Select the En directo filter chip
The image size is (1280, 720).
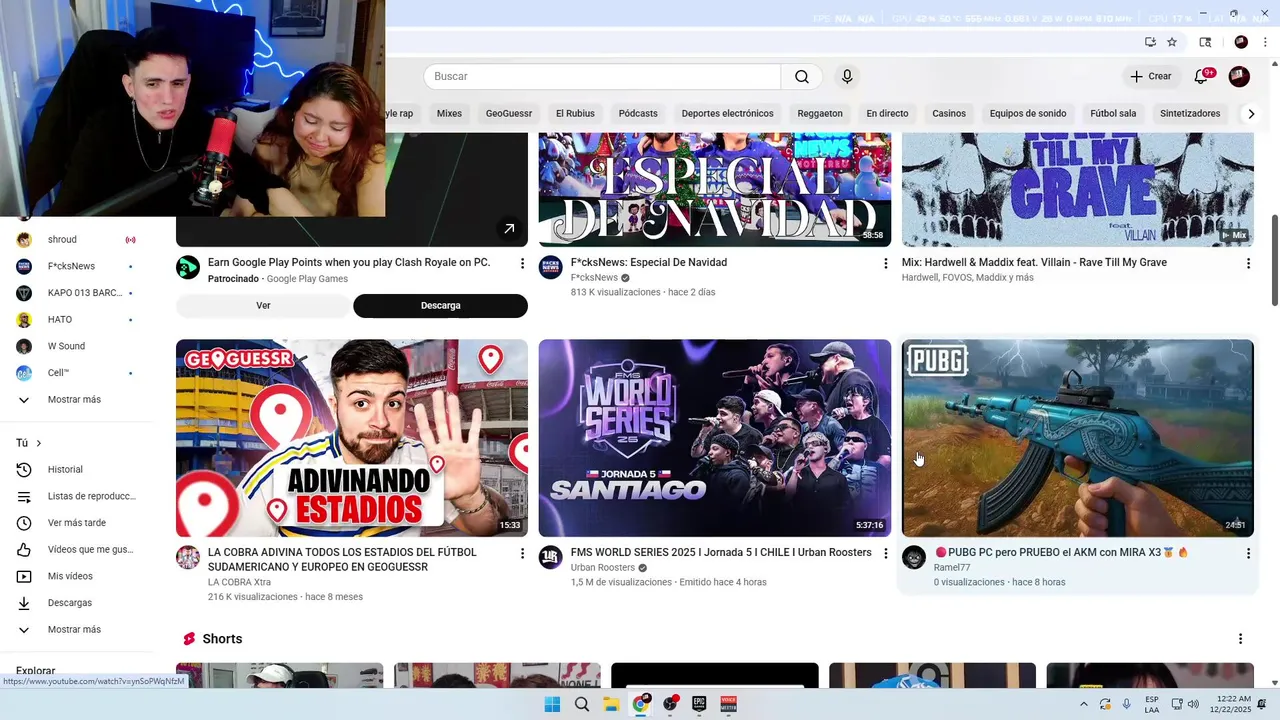pos(887,114)
